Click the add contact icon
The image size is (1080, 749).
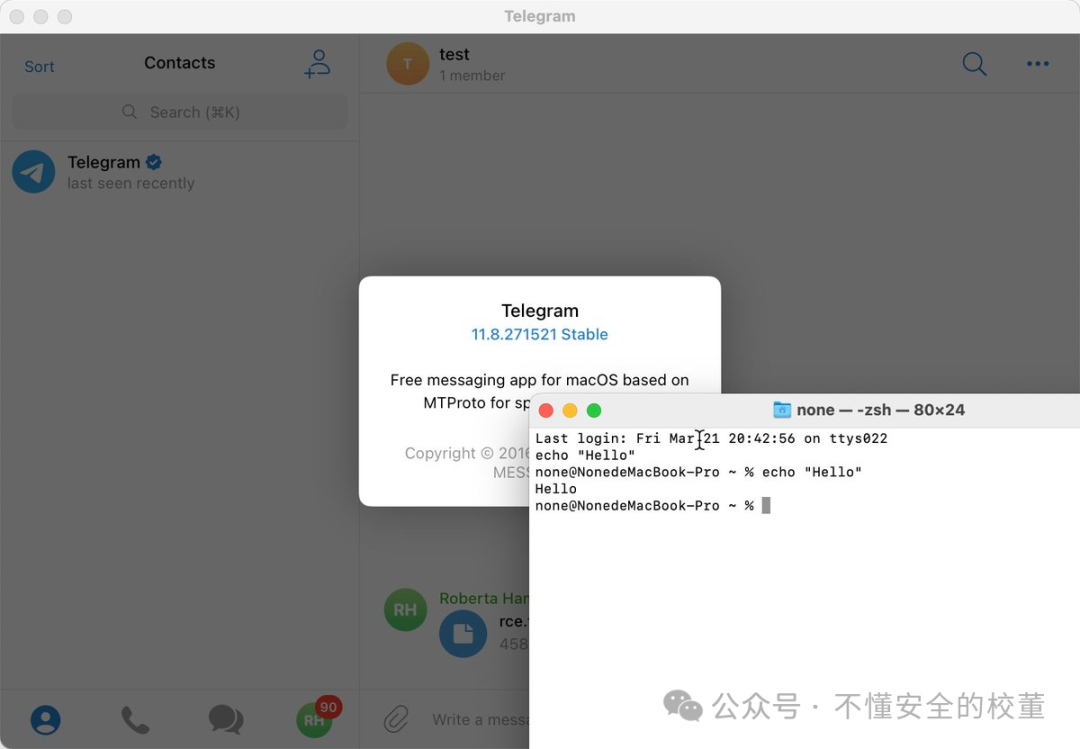(x=318, y=63)
